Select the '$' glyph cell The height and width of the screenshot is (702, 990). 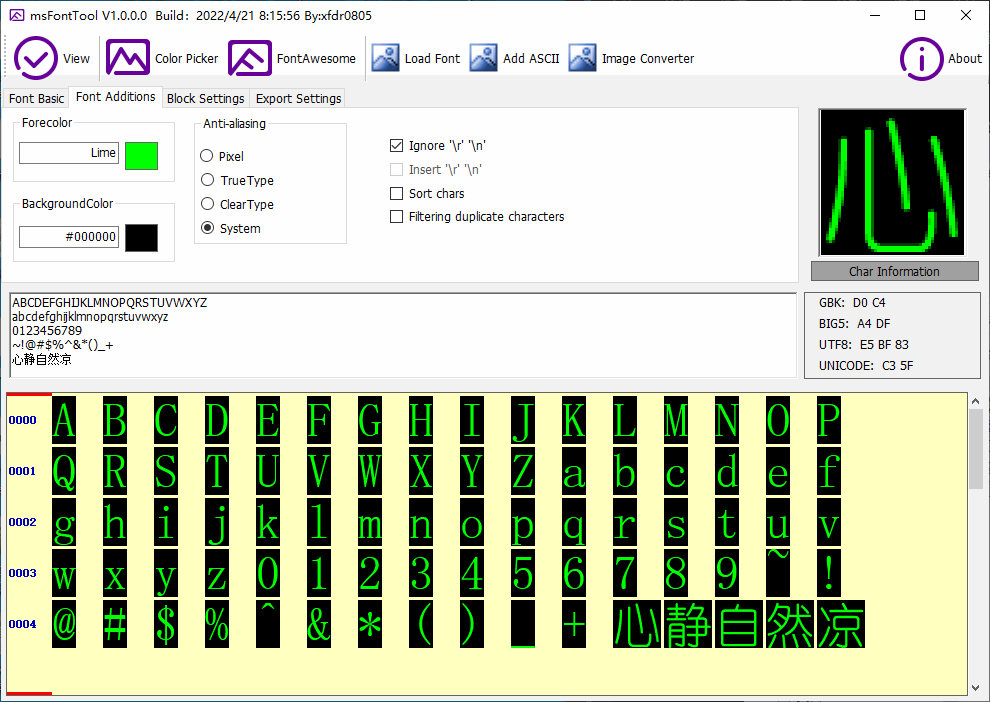click(165, 624)
